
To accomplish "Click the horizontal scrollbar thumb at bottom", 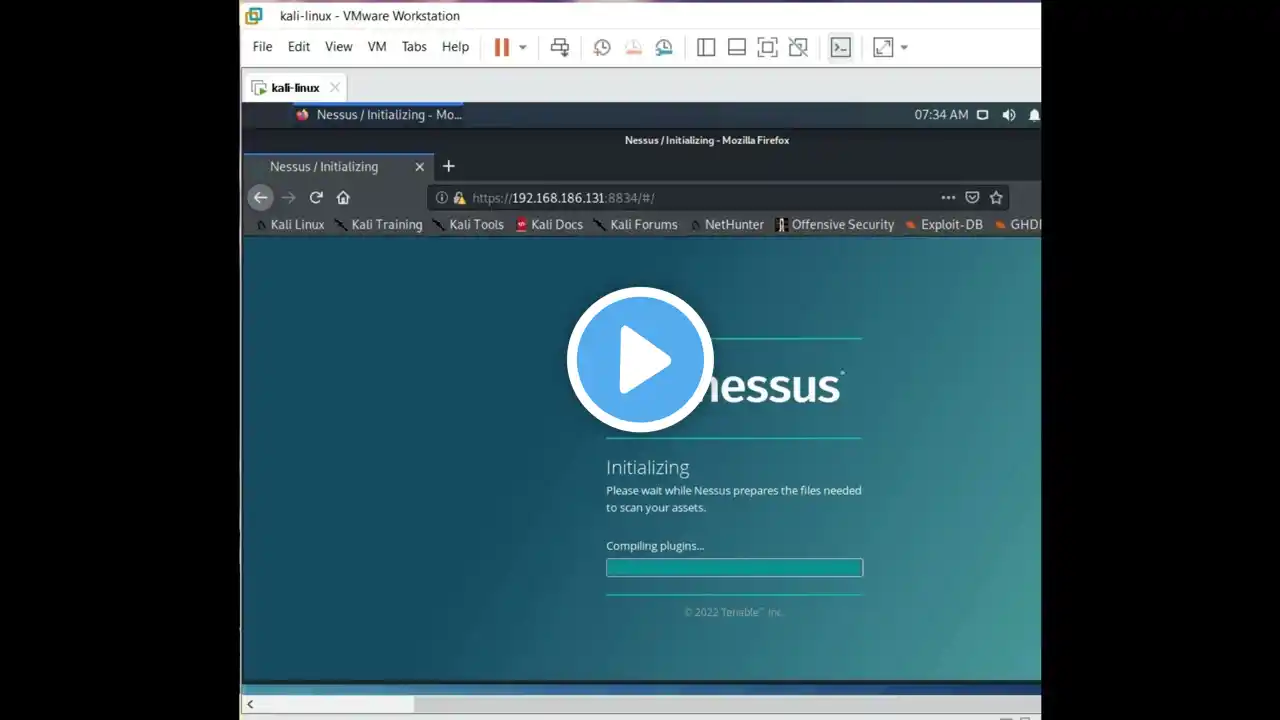I will tap(338, 704).
